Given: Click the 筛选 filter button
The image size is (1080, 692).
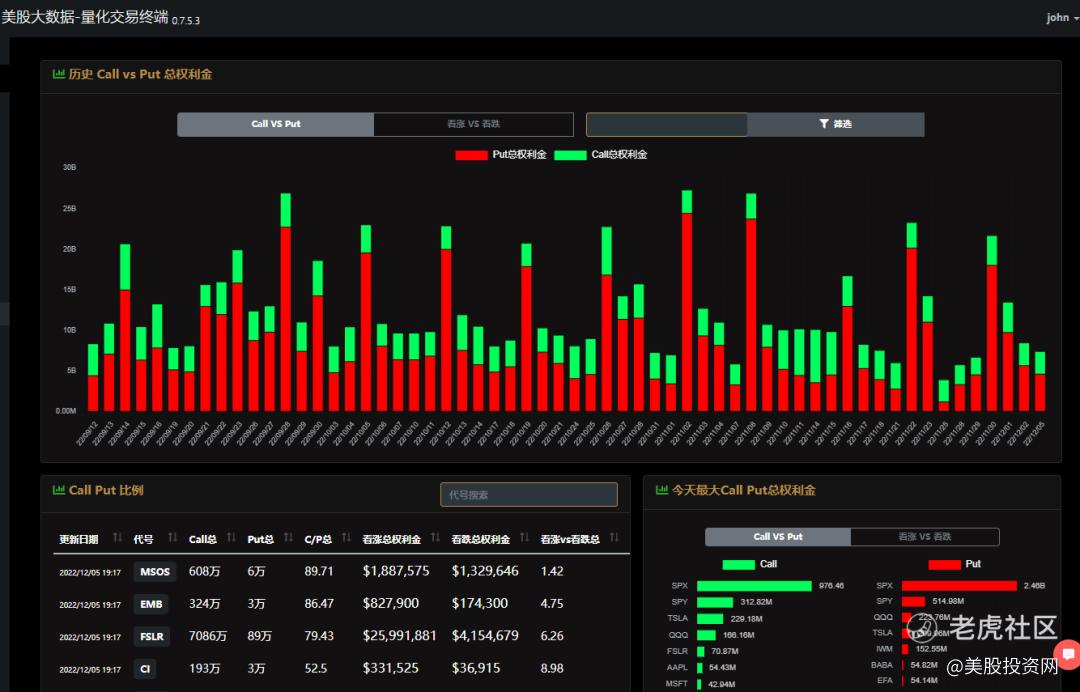Looking at the screenshot, I should pos(835,124).
